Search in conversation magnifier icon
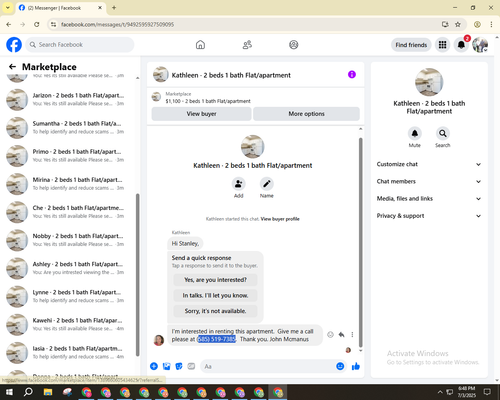Image resolution: width=500 pixels, height=400 pixels. pyautogui.click(x=443, y=133)
